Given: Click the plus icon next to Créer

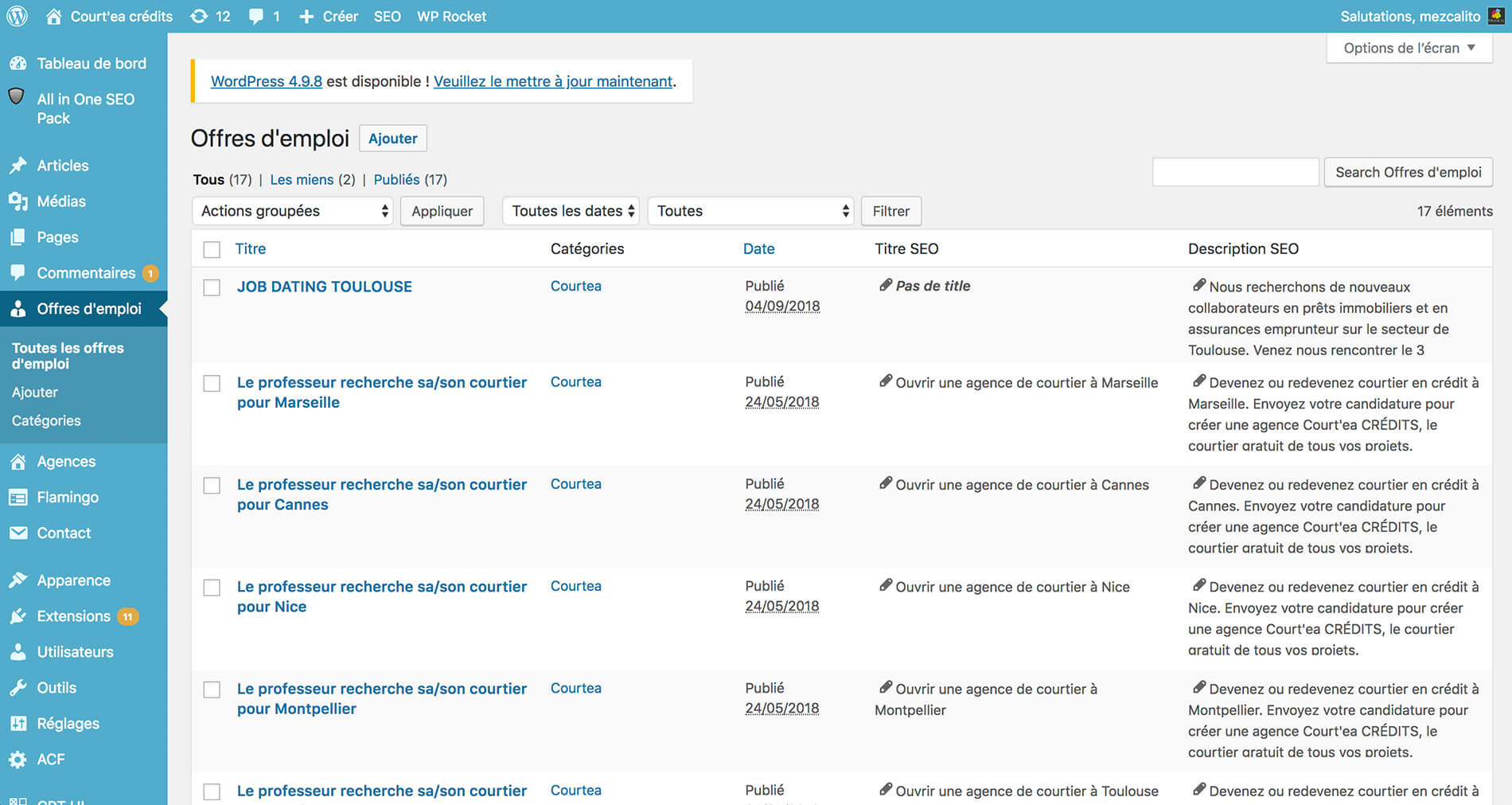Looking at the screenshot, I should (306, 16).
